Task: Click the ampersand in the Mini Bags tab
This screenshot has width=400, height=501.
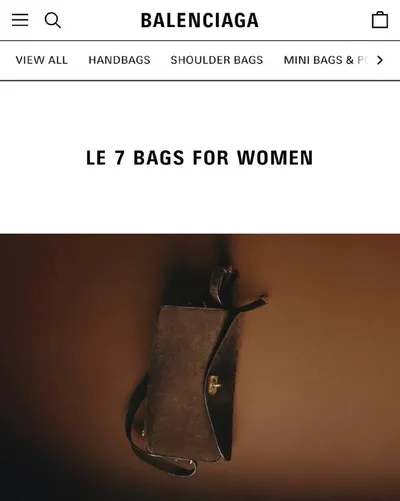Action: 349,60
